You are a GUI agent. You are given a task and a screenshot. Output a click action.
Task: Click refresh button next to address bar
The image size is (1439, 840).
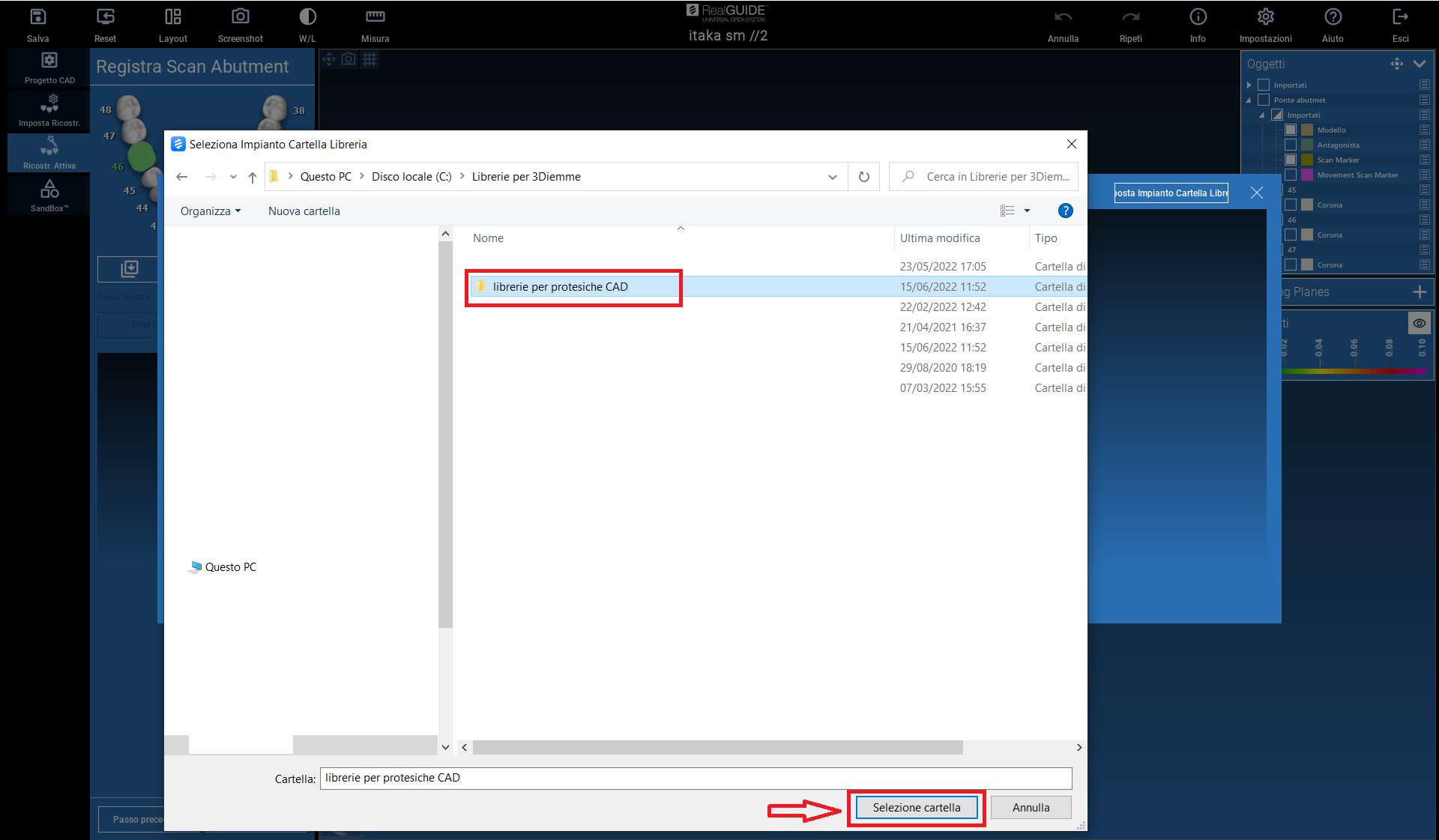[x=863, y=177]
